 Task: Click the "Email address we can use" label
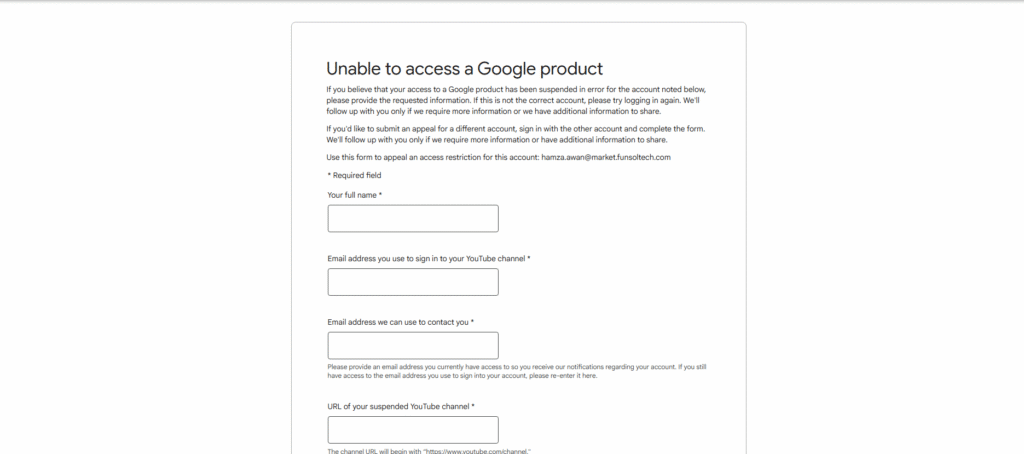(x=397, y=322)
